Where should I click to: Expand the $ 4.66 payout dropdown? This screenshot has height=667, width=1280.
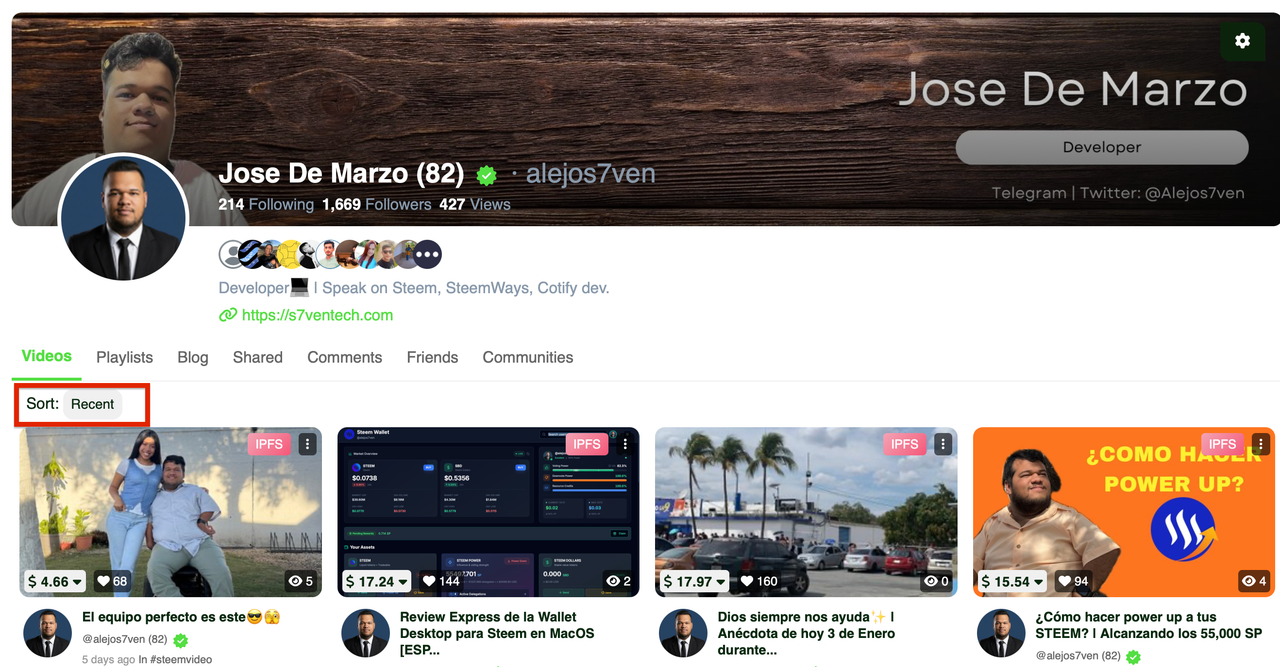pyautogui.click(x=55, y=581)
